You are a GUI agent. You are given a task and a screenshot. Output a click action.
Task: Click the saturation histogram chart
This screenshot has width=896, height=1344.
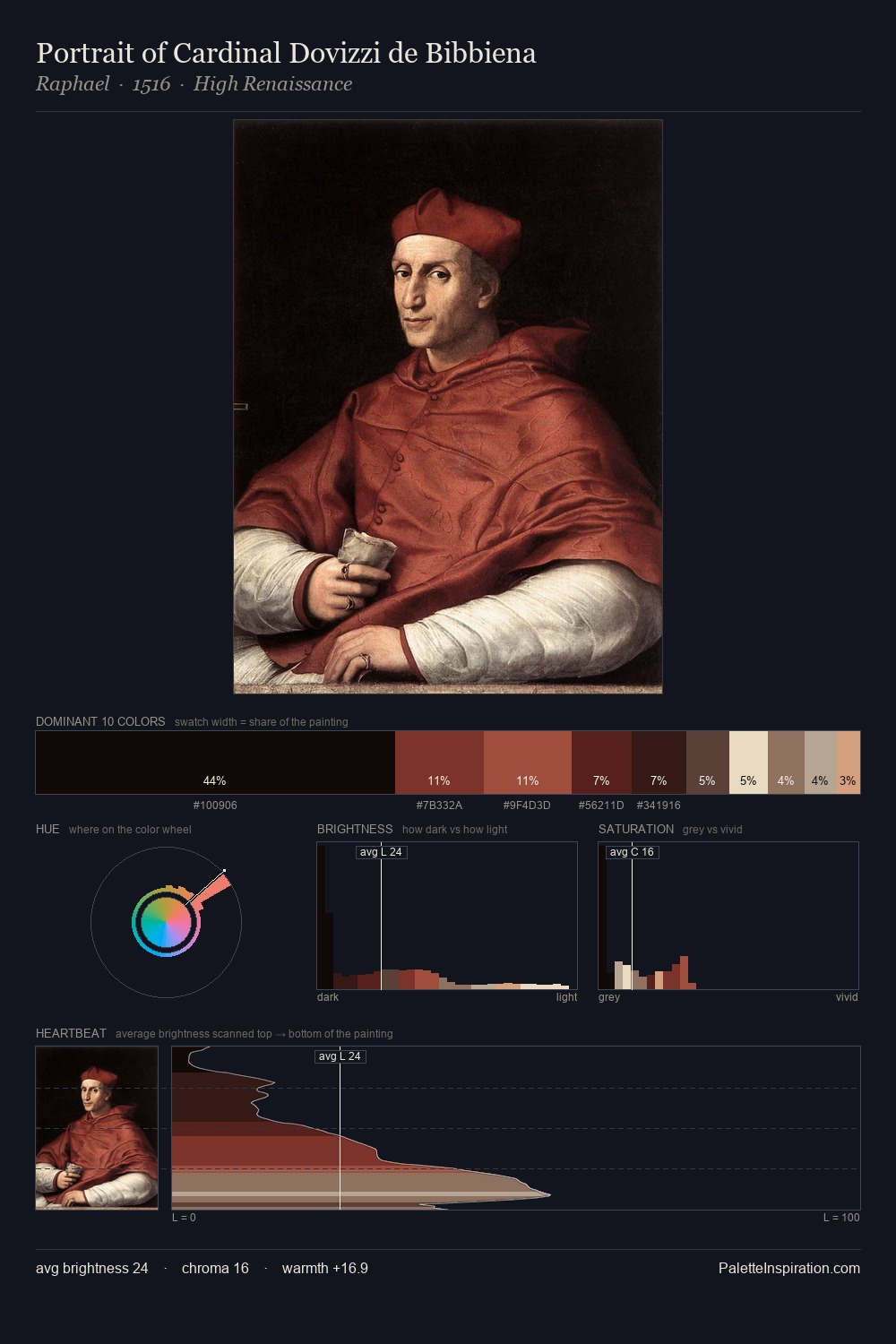coord(728,916)
